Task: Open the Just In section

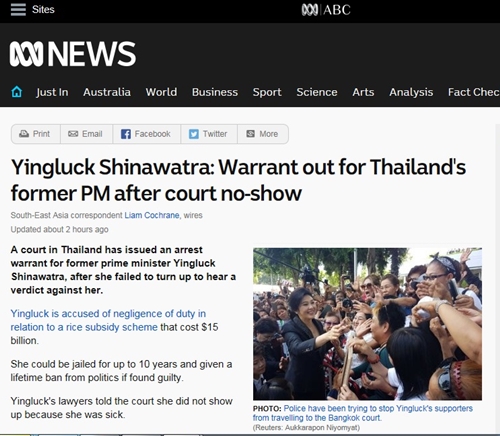Action: (x=52, y=92)
